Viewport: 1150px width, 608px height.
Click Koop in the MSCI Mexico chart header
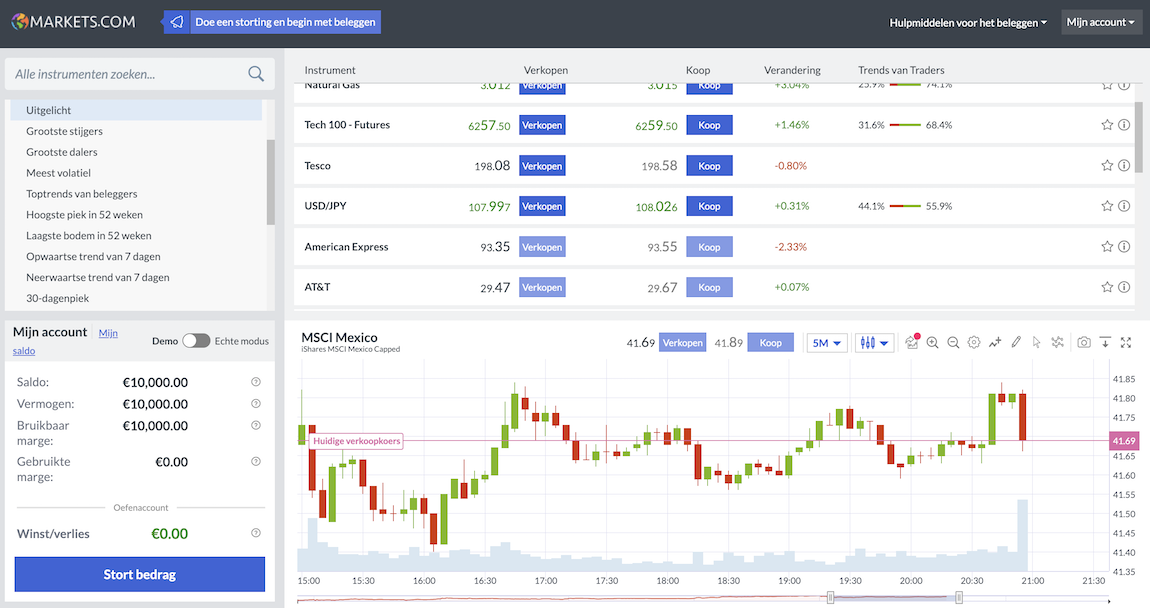pos(770,343)
